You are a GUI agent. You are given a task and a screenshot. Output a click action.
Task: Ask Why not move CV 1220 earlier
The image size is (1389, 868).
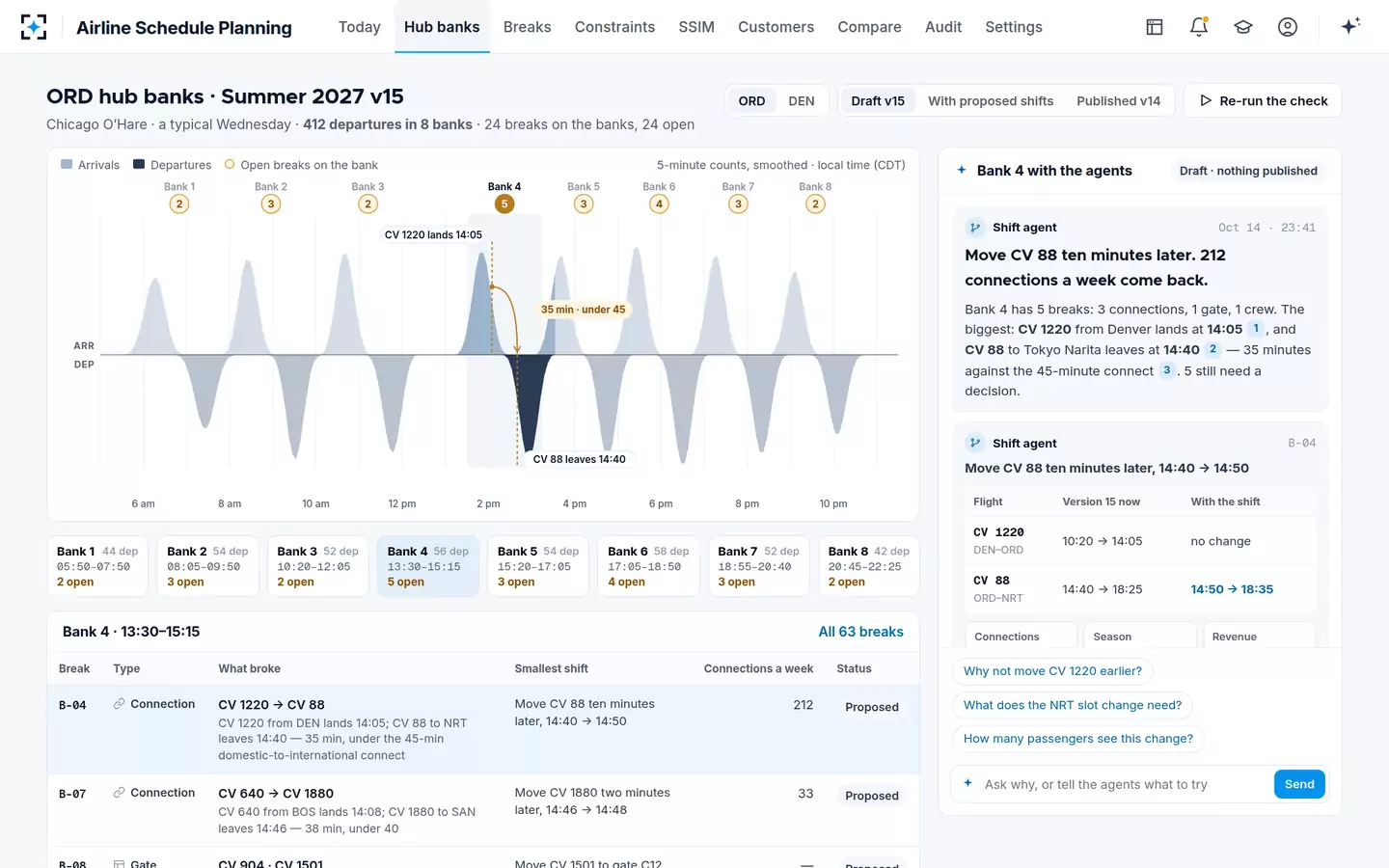coord(1052,671)
